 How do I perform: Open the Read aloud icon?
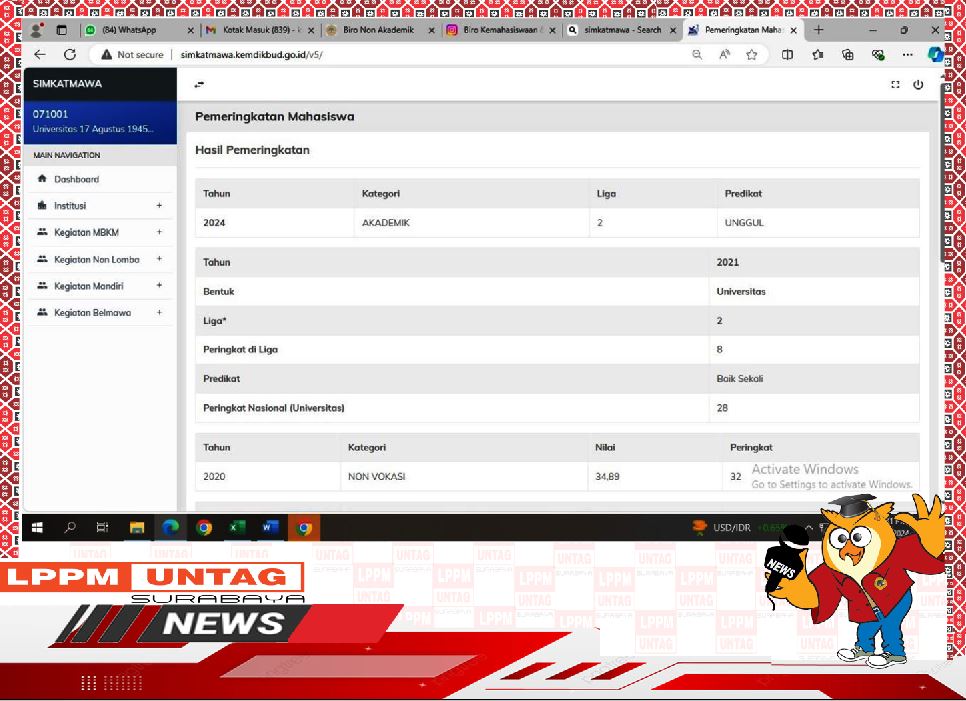[x=724, y=55]
